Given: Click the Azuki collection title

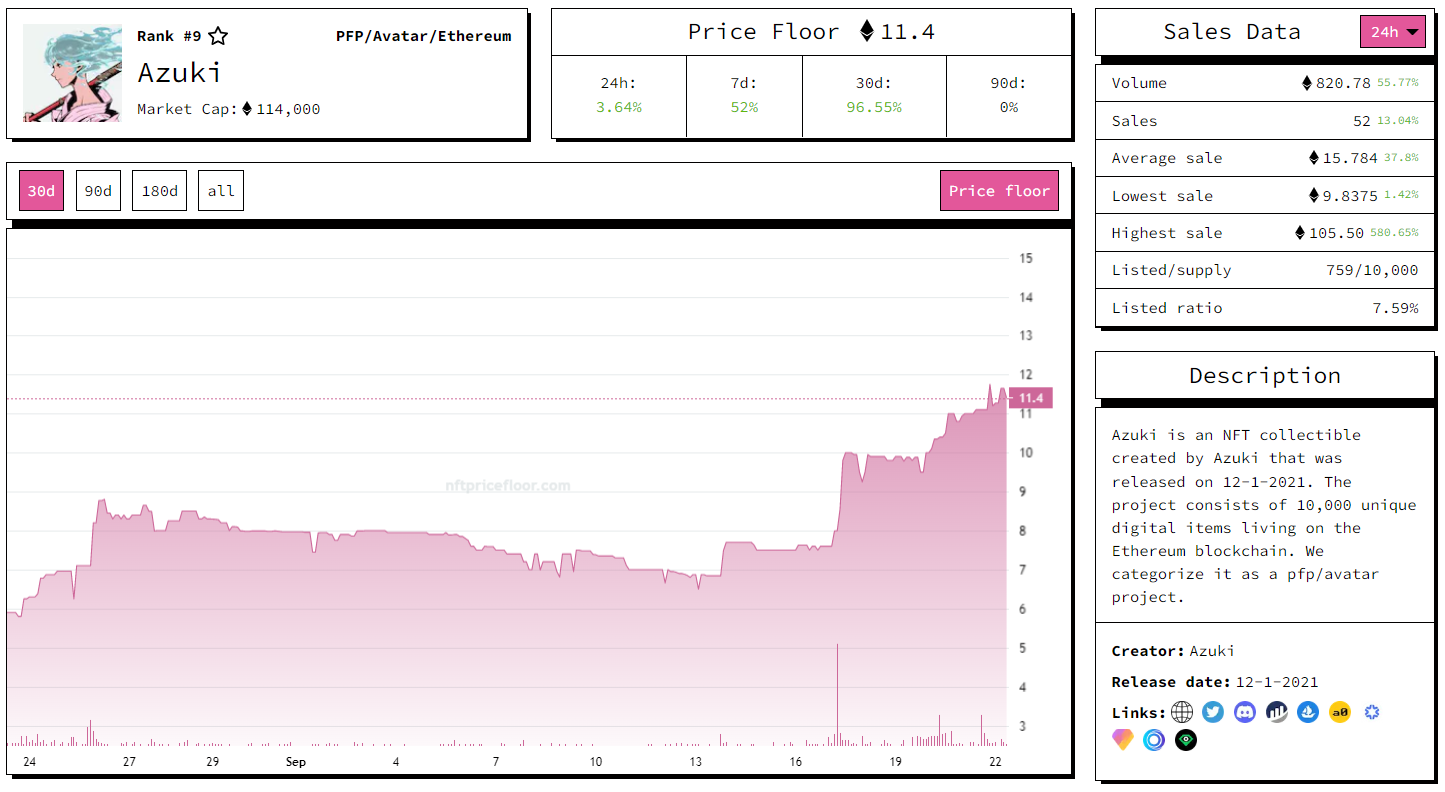Looking at the screenshot, I should [x=179, y=72].
